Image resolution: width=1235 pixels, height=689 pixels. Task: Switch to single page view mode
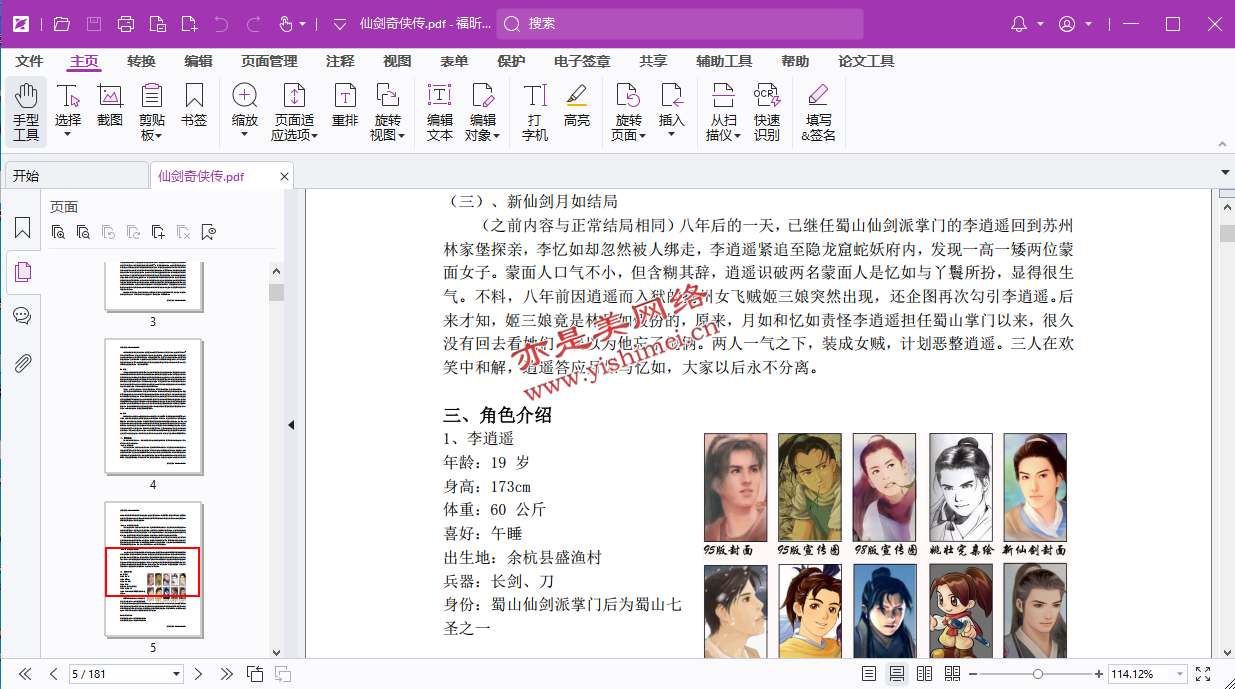[869, 674]
